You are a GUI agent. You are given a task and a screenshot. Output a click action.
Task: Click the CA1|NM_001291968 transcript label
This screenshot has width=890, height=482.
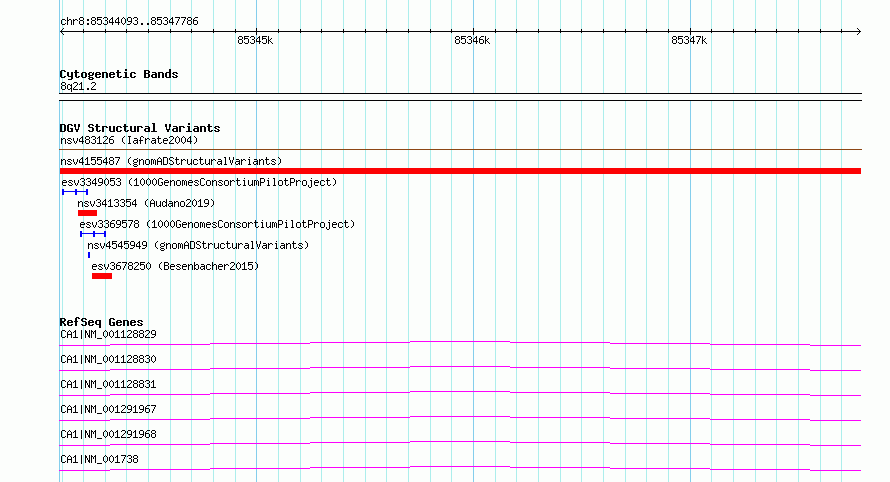pyautogui.click(x=108, y=434)
